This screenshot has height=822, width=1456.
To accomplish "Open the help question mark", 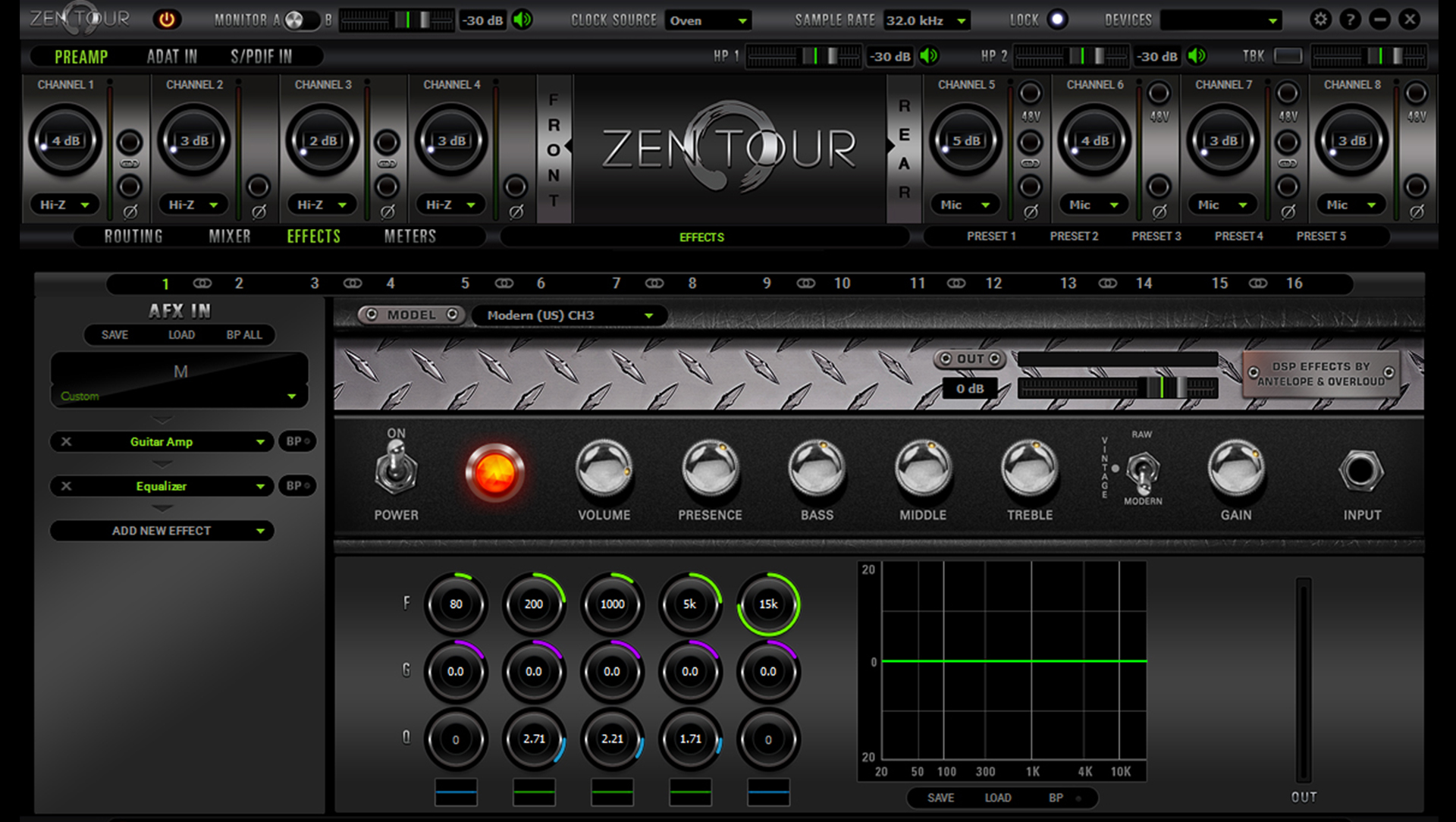I will coord(1351,20).
